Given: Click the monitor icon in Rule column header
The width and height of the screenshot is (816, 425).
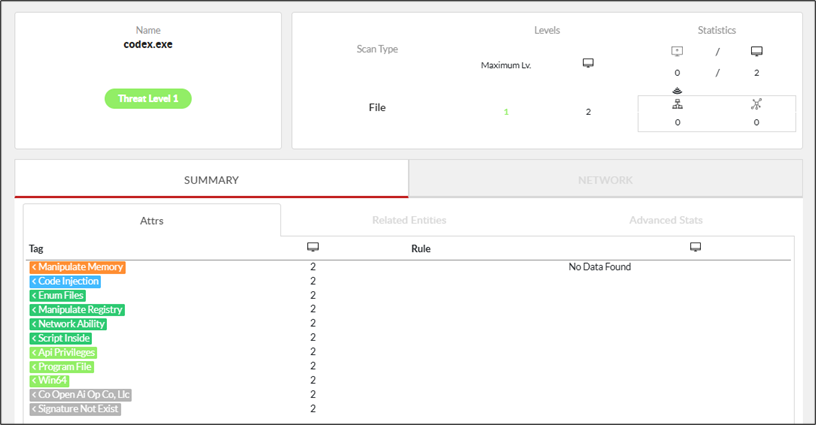Looking at the screenshot, I should [695, 247].
